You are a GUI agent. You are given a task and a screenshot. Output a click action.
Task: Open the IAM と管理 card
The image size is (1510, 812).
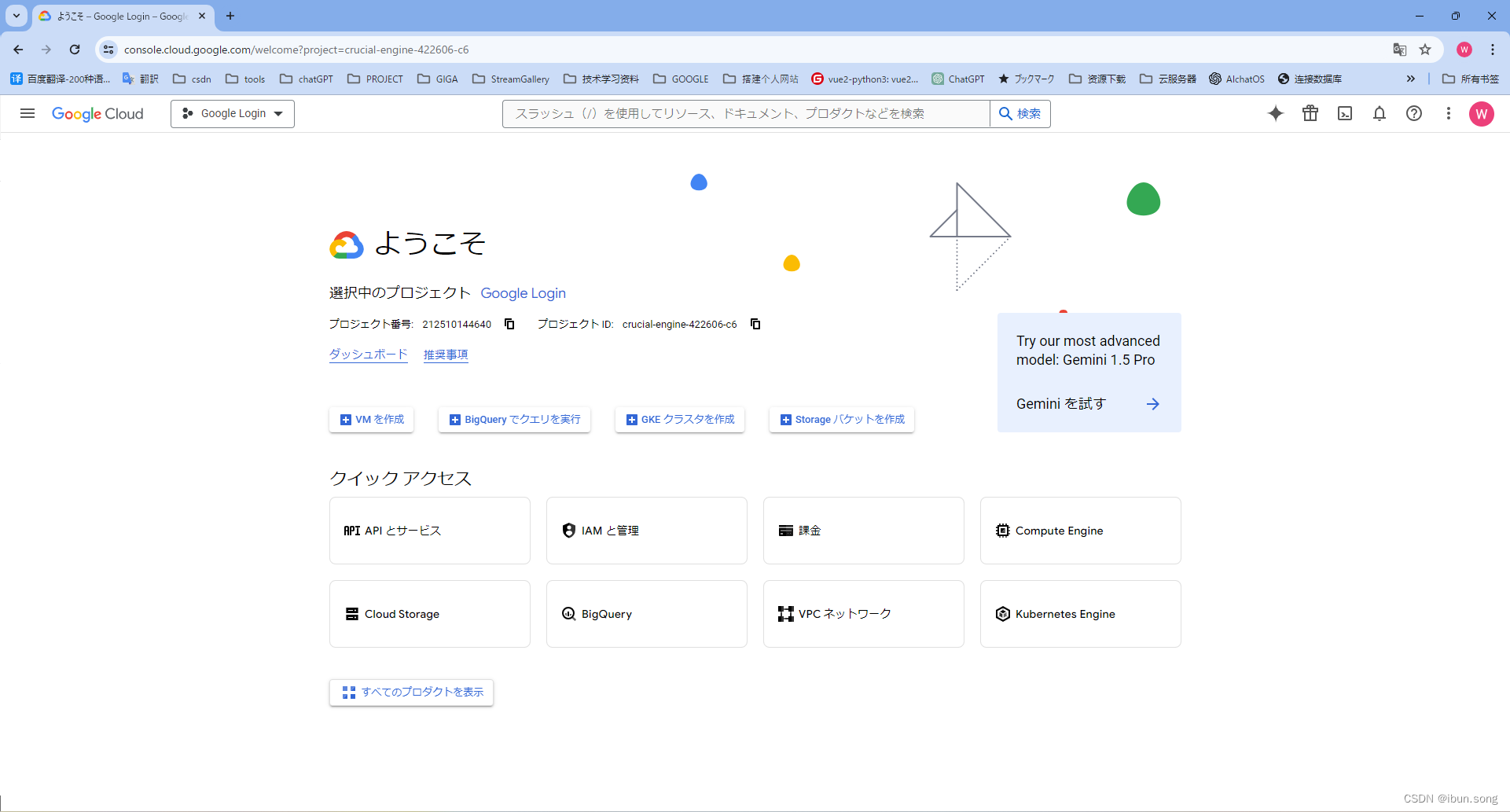point(647,531)
